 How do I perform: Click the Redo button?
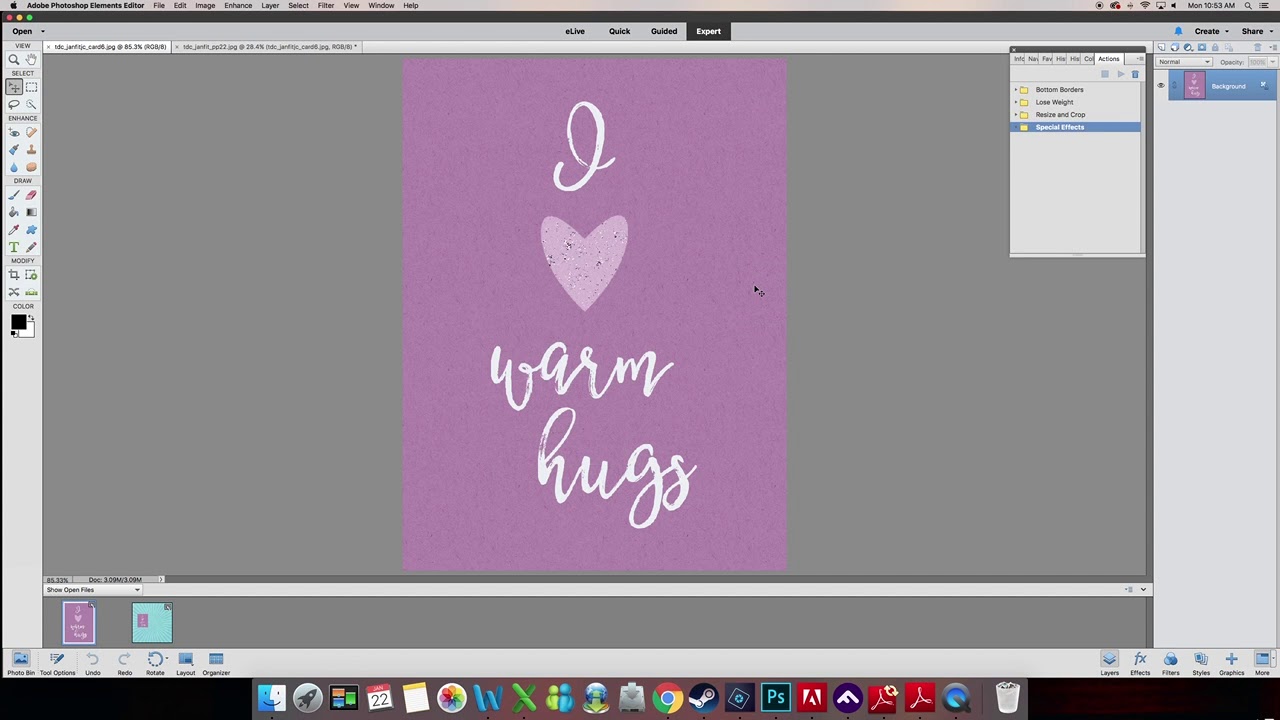[x=124, y=662]
